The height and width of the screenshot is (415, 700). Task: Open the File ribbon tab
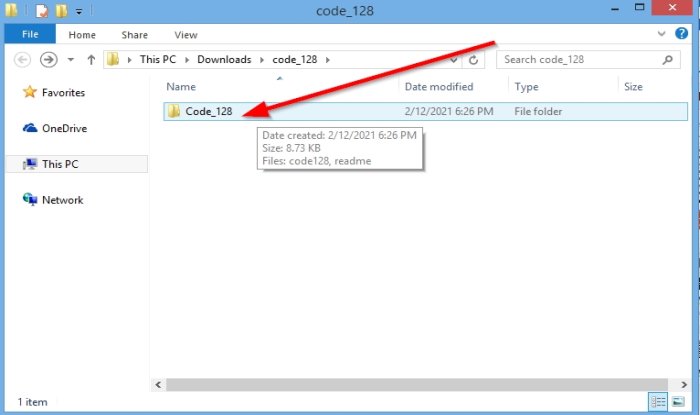[30, 34]
